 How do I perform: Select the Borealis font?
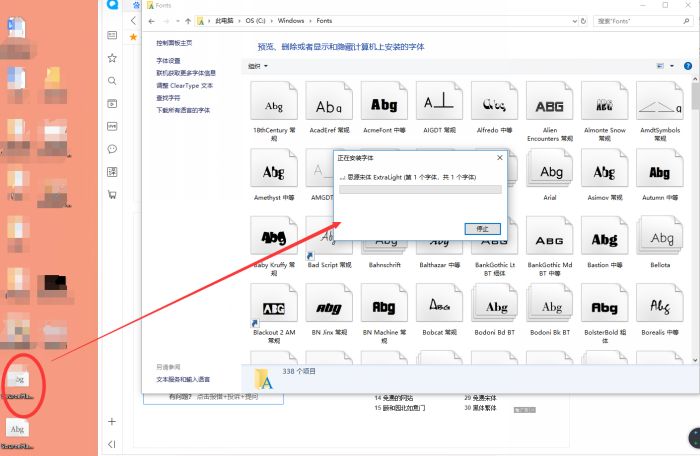pyautogui.click(x=660, y=310)
